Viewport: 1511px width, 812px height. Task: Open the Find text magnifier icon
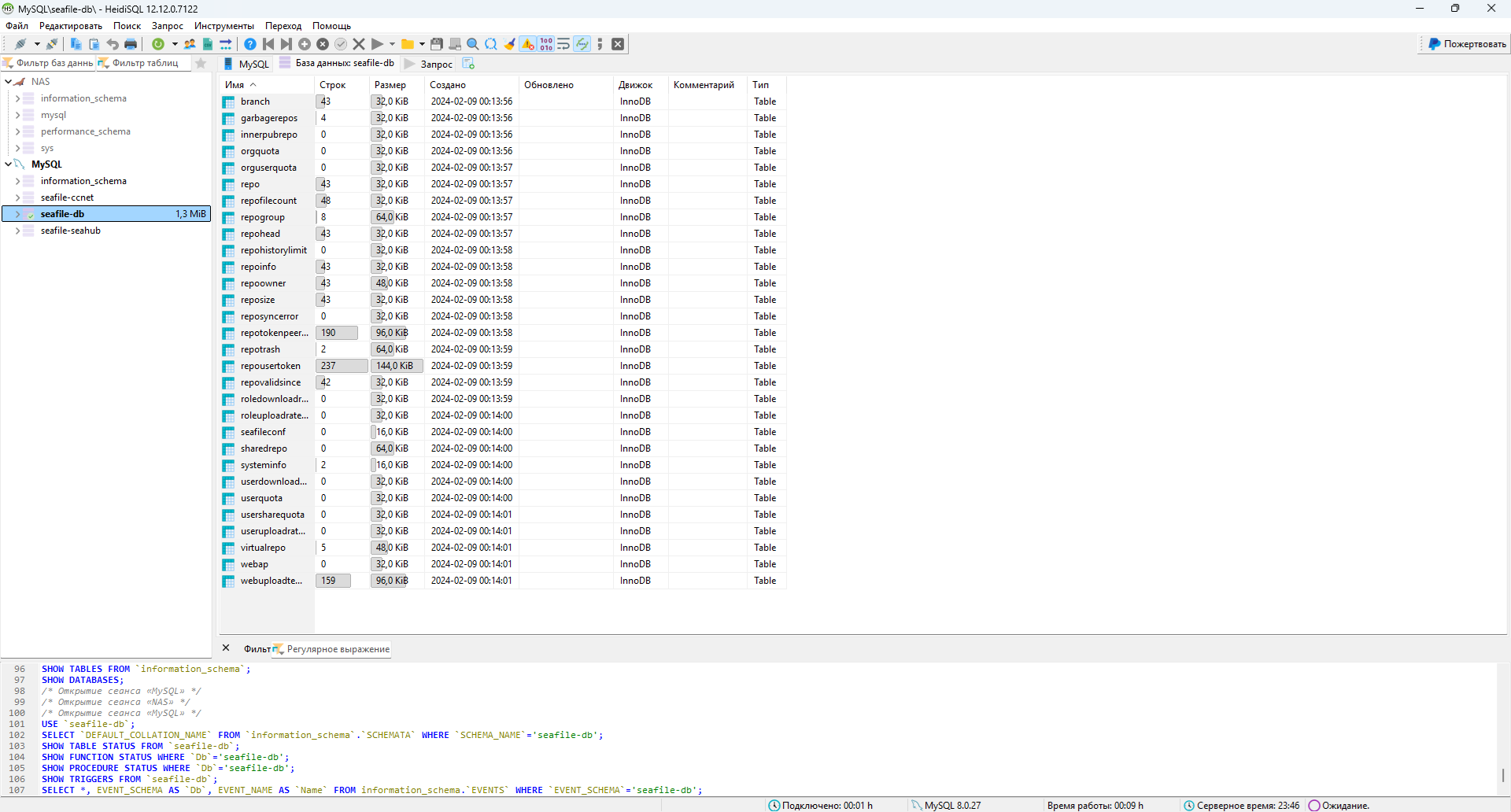[472, 44]
